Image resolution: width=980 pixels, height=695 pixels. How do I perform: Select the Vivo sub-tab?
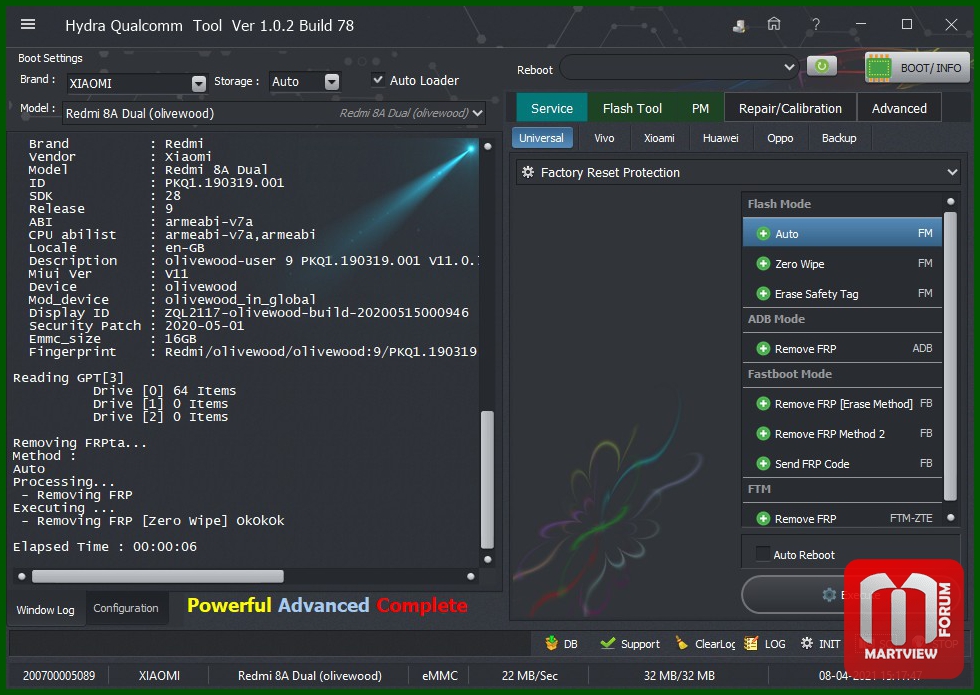pos(604,138)
